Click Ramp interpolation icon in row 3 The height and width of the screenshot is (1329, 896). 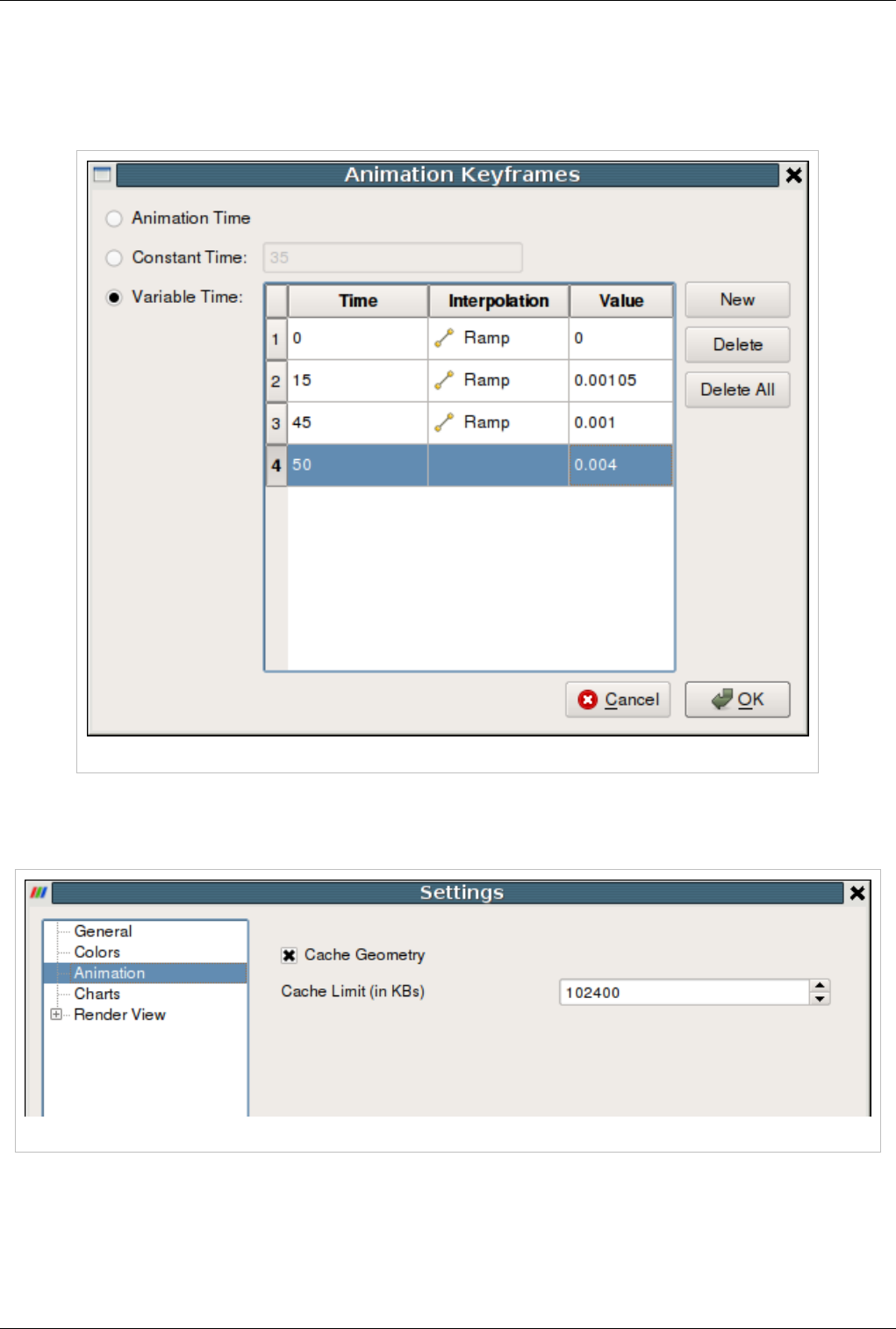pos(444,422)
